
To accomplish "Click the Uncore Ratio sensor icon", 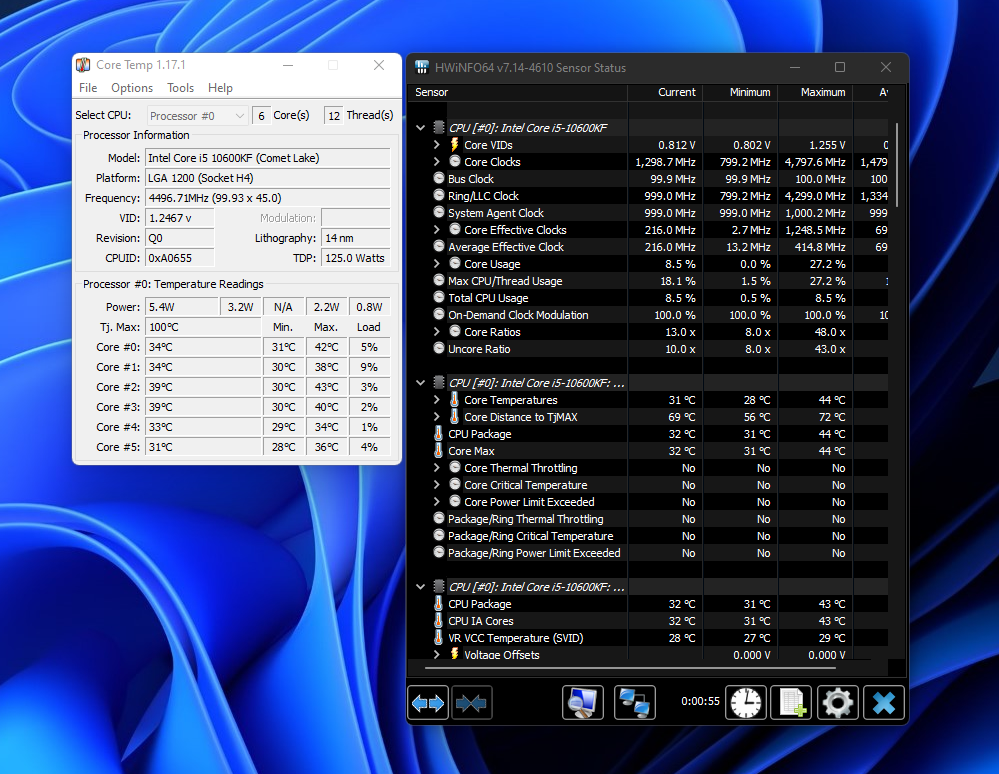I will (439, 348).
